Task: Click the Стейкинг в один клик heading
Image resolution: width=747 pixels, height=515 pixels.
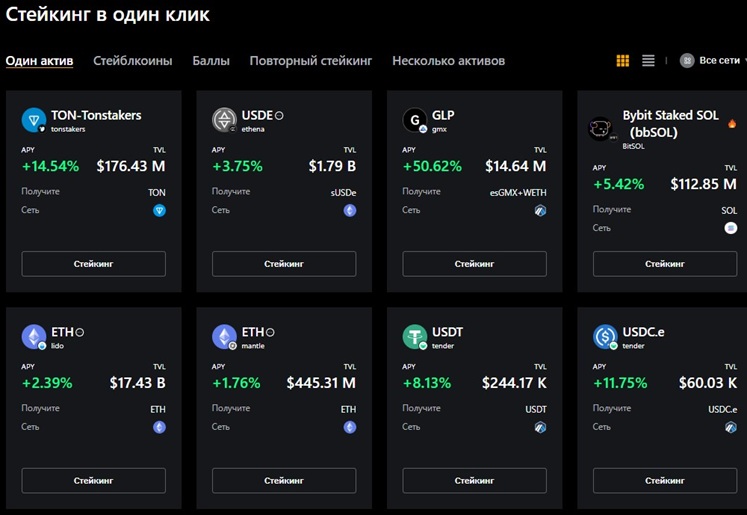Action: [x=108, y=14]
